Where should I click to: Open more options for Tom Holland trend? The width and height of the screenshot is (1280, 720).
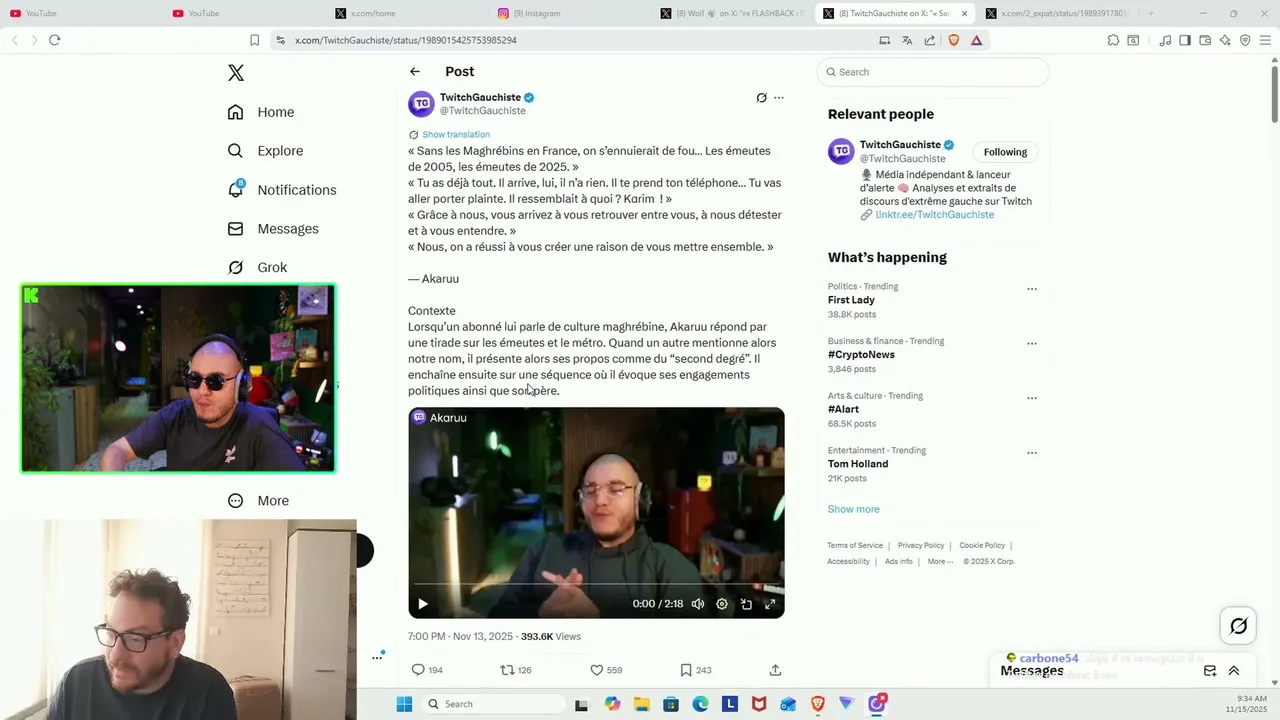click(x=1032, y=452)
